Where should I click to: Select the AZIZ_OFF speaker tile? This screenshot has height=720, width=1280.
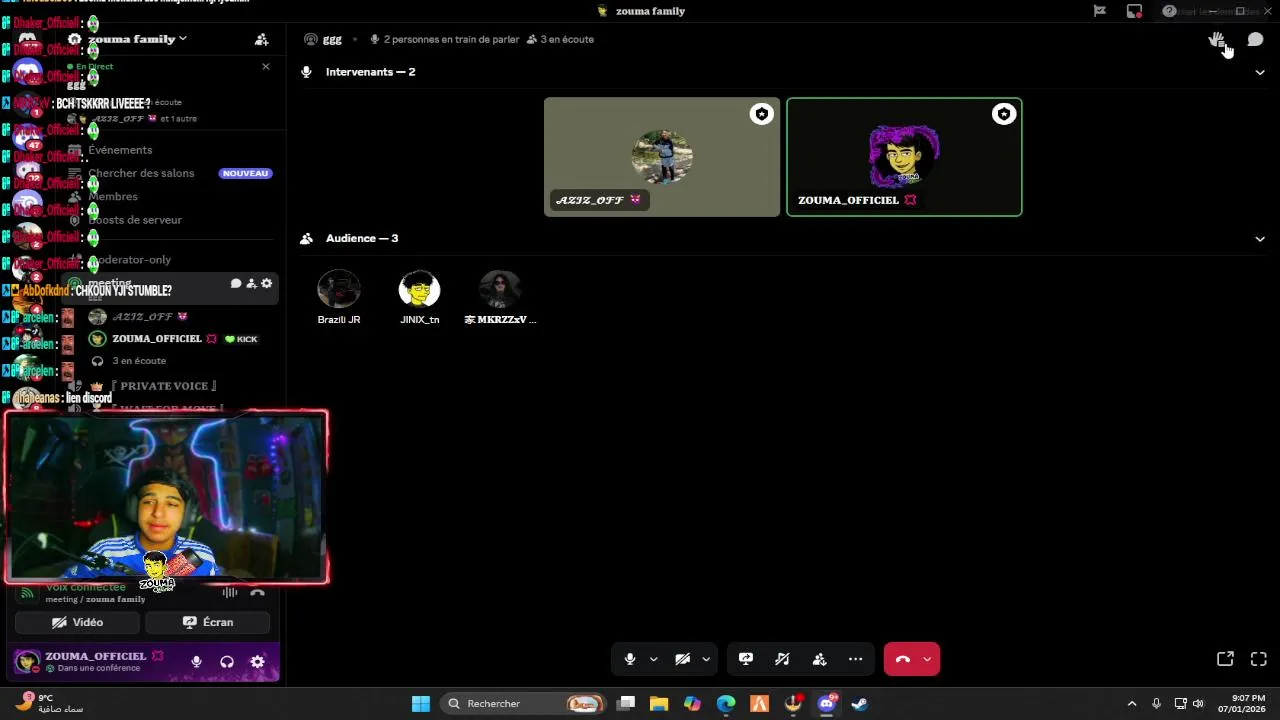pyautogui.click(x=662, y=157)
